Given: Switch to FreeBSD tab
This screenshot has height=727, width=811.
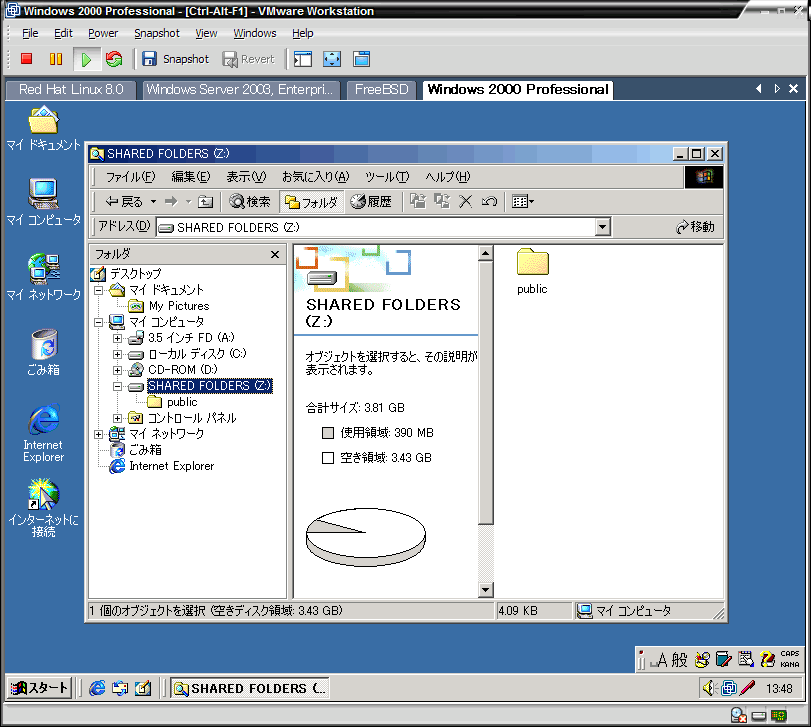Looking at the screenshot, I should pyautogui.click(x=382, y=89).
